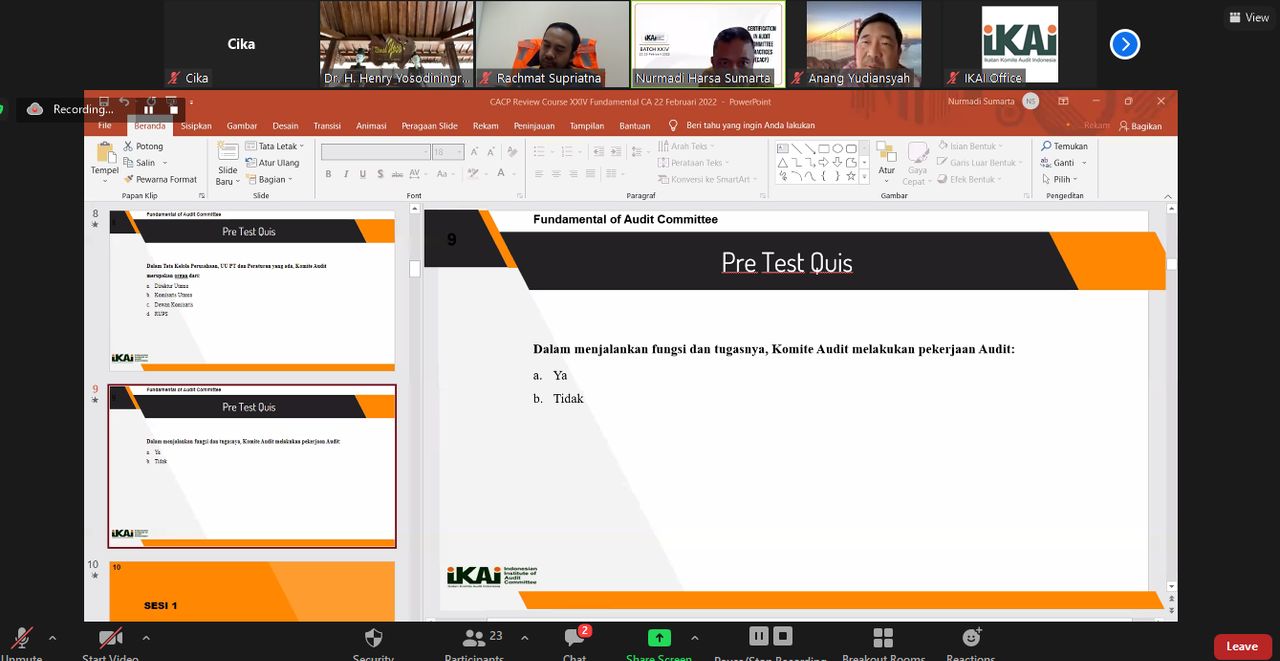
Task: Open Zoom Participants panel icon
Action: click(x=474, y=638)
